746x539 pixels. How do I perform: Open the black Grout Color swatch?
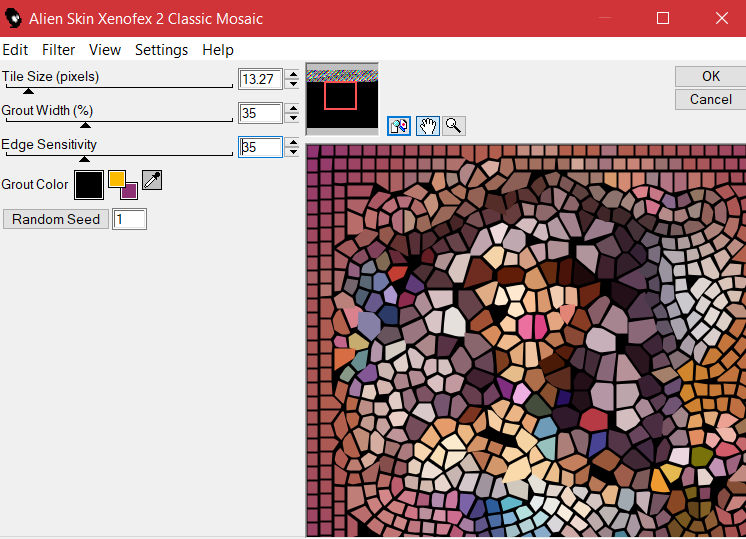[89, 185]
